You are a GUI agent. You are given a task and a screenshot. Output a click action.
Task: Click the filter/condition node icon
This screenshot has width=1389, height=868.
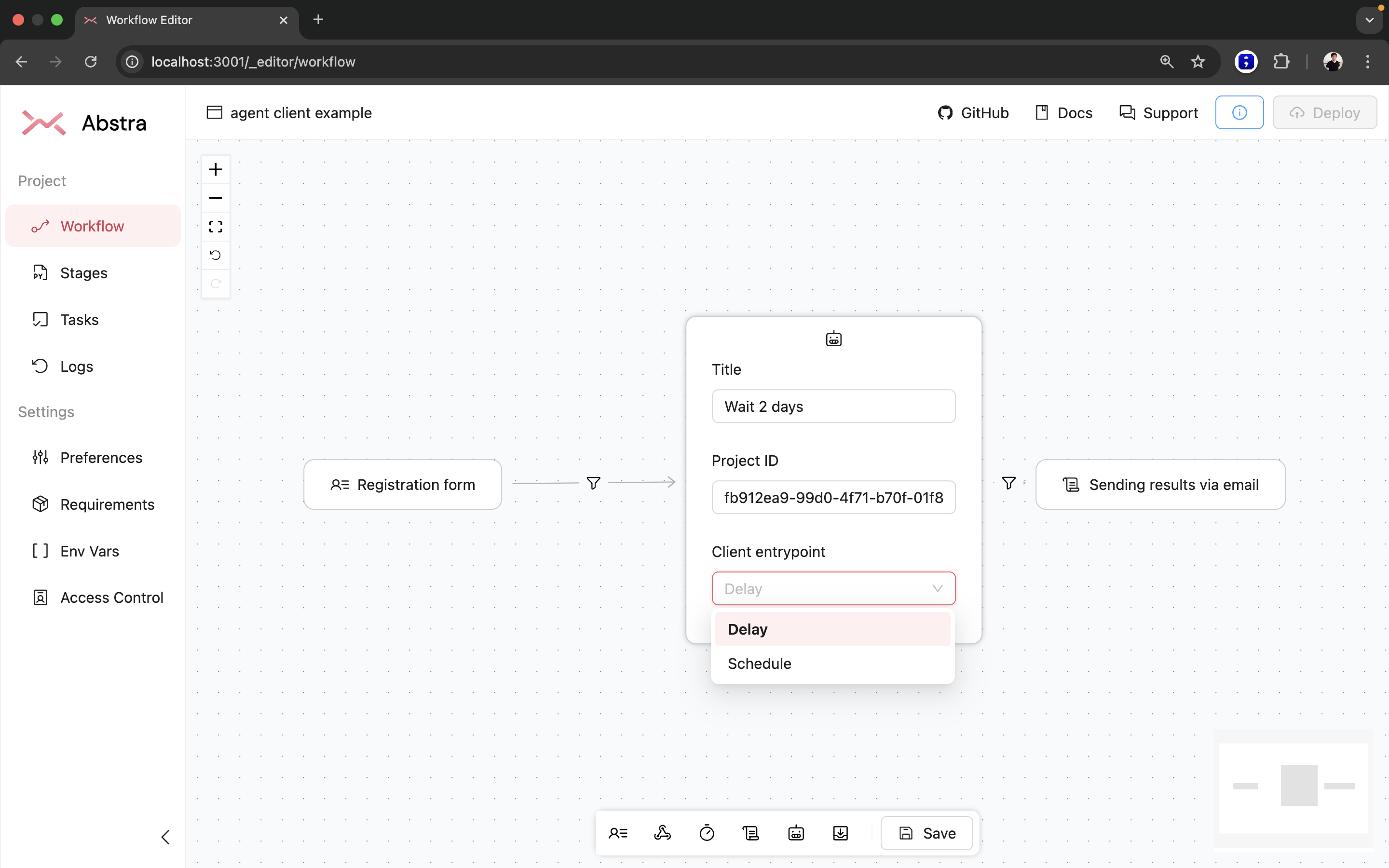click(x=593, y=483)
